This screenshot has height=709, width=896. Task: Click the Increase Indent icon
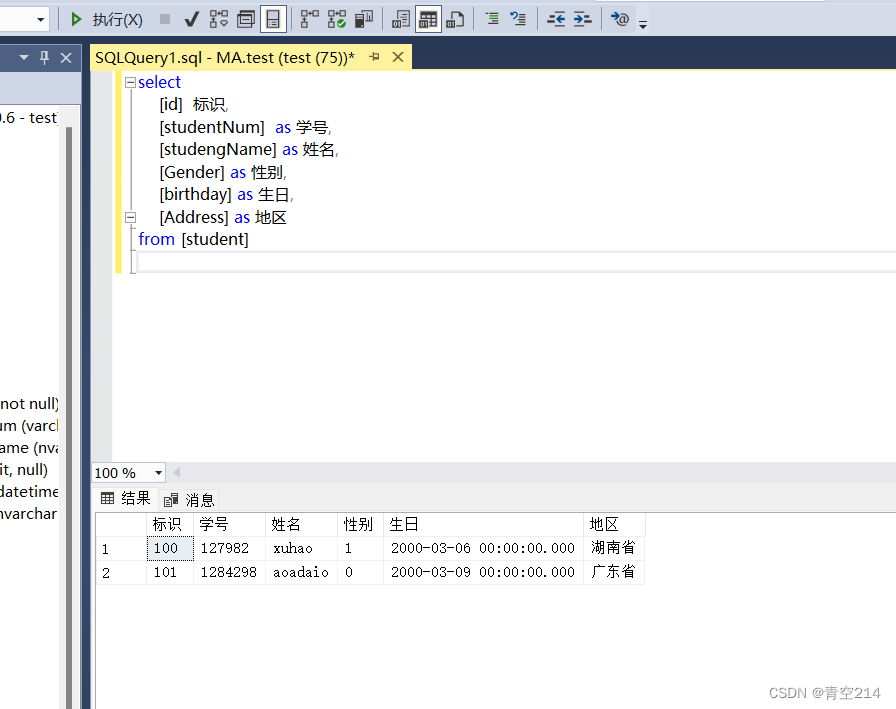[581, 19]
